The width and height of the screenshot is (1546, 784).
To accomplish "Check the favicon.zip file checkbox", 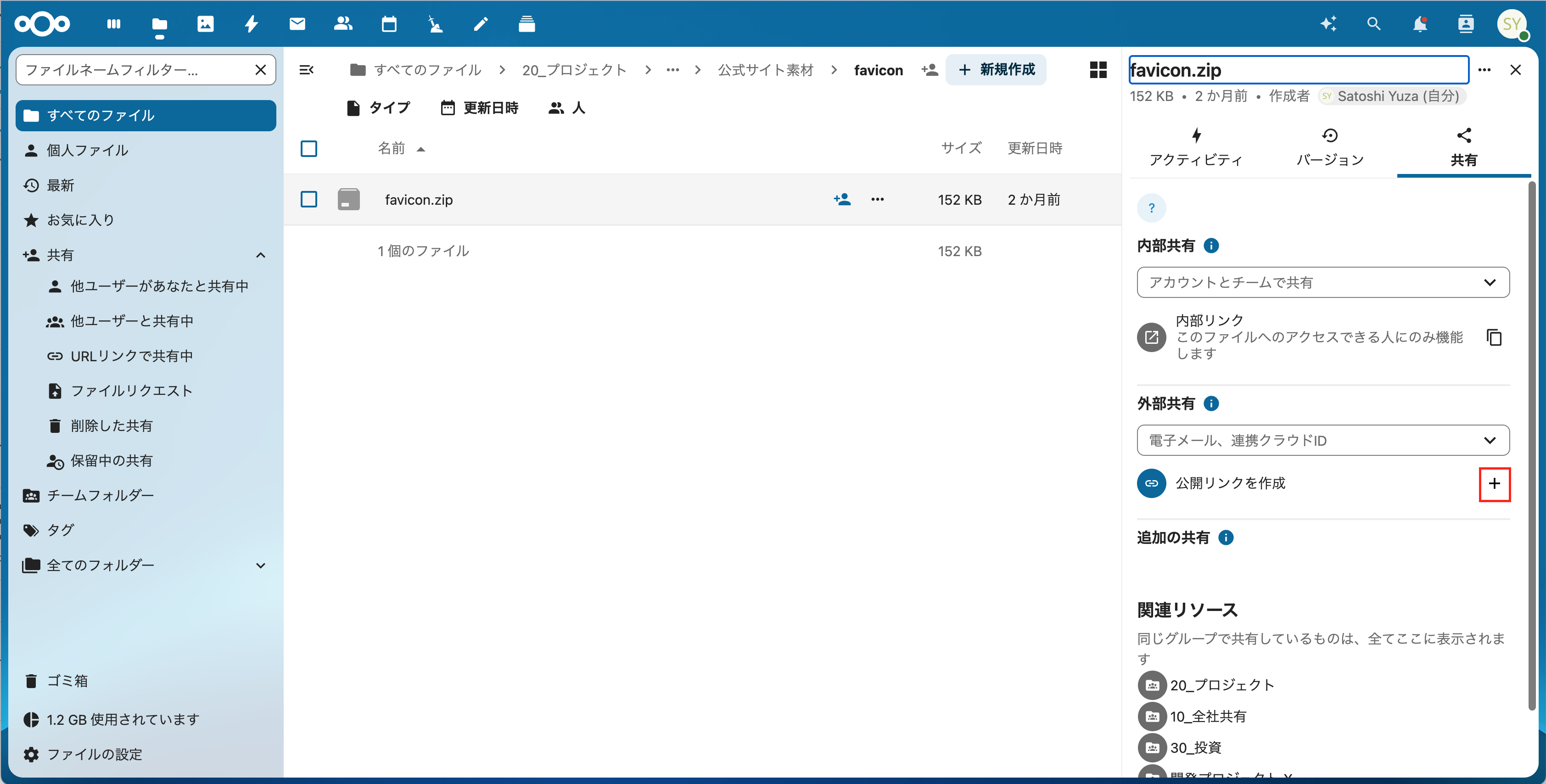I will pyautogui.click(x=308, y=199).
